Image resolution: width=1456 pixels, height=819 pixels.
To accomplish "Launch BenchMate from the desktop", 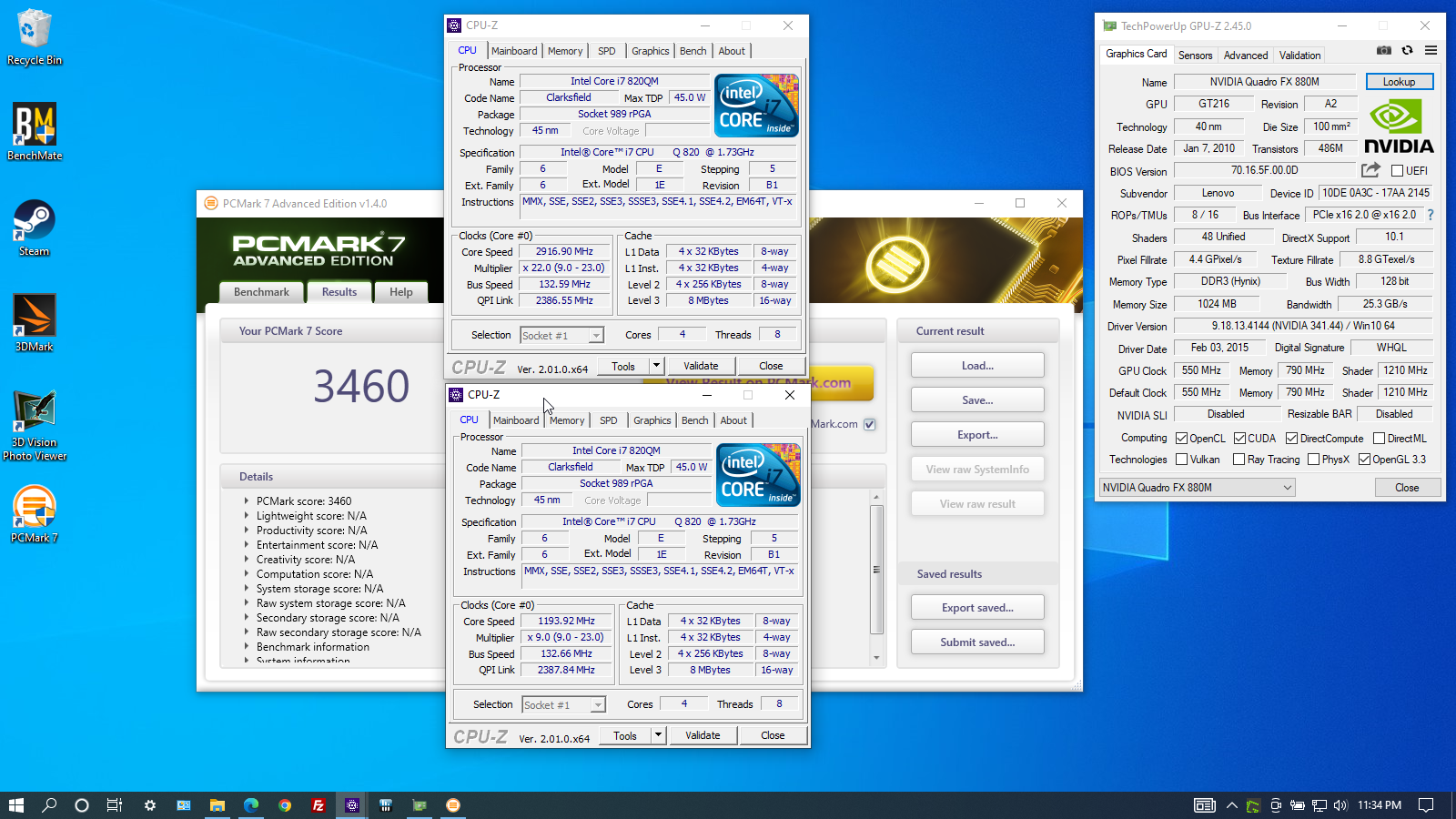I will (35, 132).
